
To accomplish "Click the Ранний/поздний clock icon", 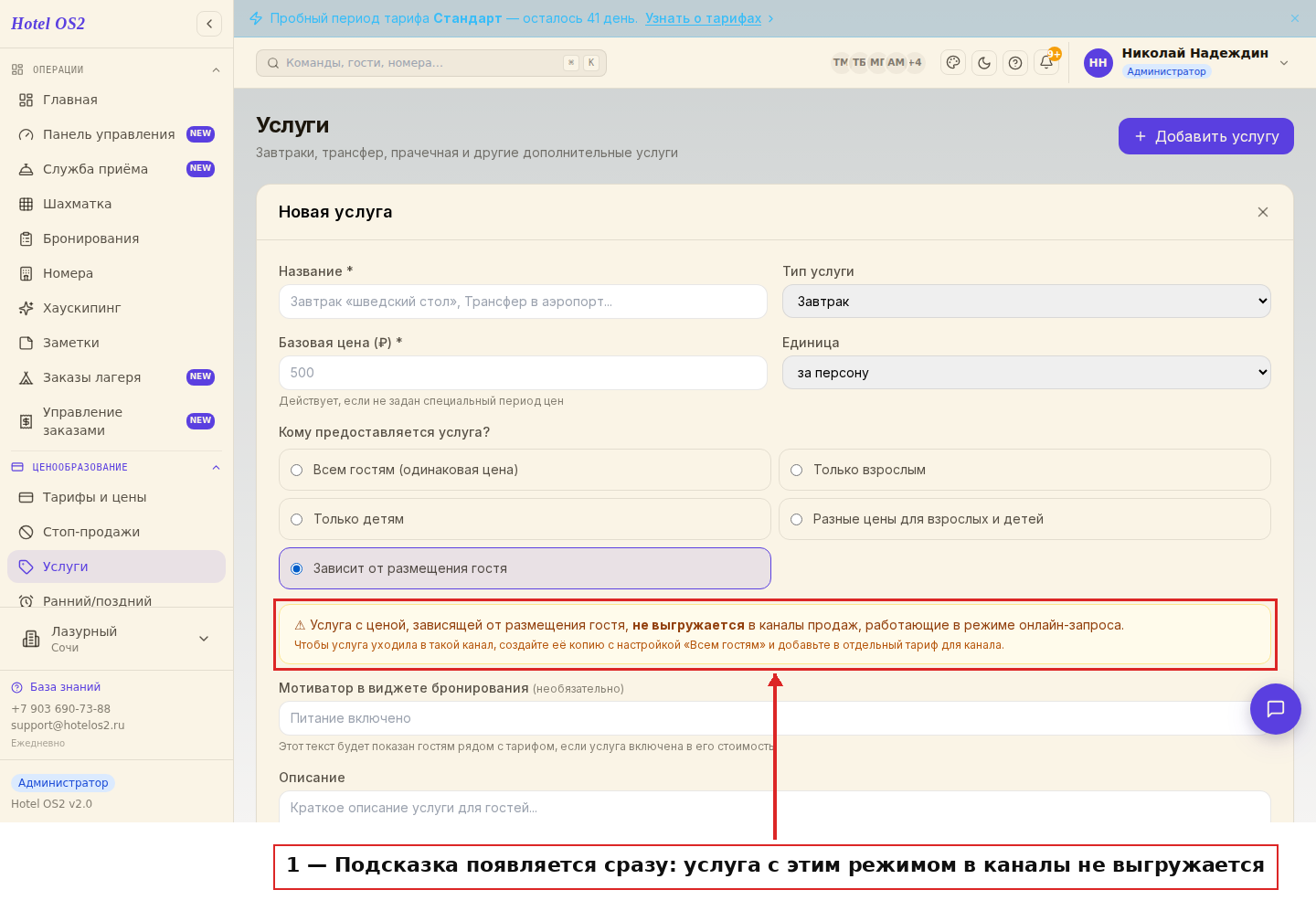I will [x=27, y=601].
